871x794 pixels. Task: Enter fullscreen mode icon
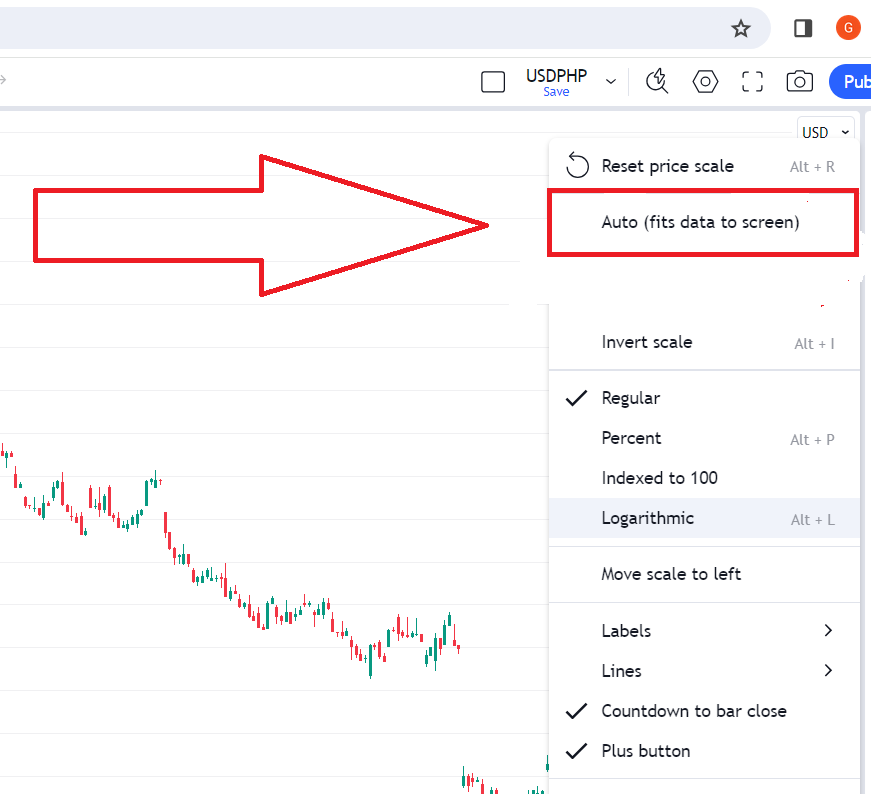tap(753, 82)
